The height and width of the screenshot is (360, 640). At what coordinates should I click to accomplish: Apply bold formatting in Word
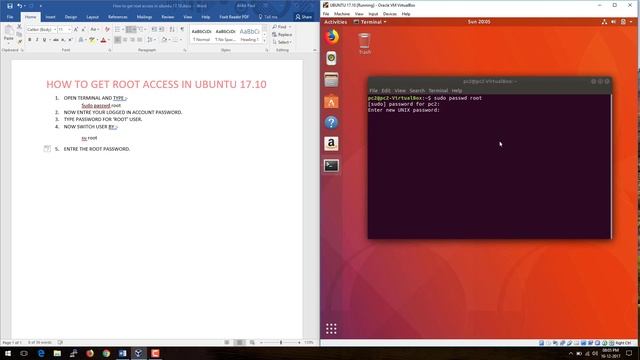(29, 40)
